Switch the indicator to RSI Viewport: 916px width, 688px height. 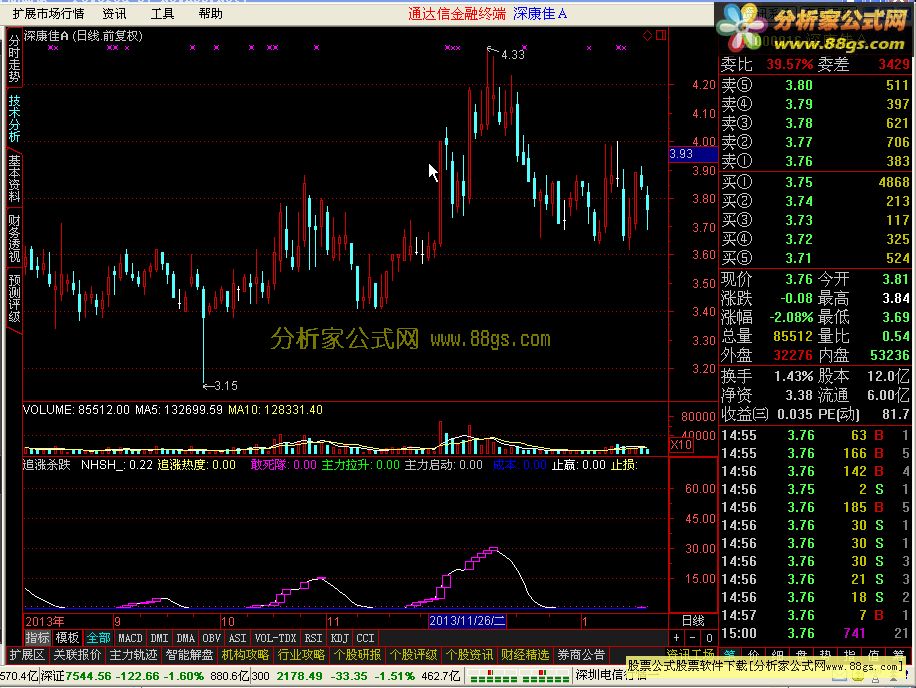313,638
